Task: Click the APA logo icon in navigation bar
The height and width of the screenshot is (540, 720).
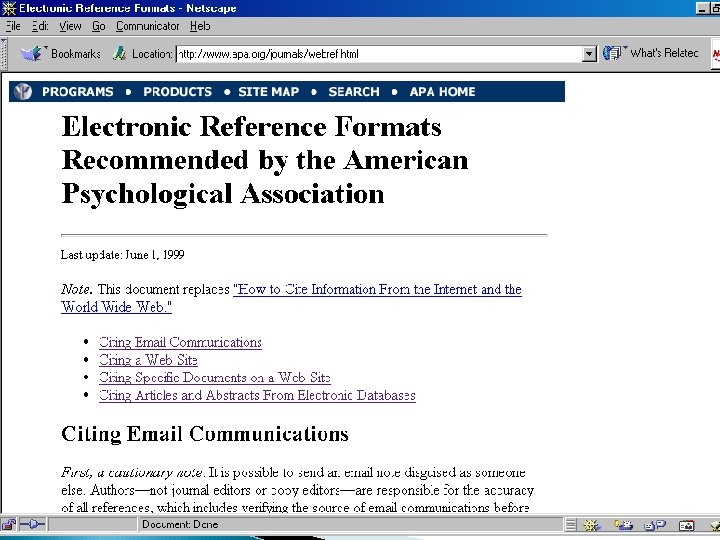Action: [22, 91]
